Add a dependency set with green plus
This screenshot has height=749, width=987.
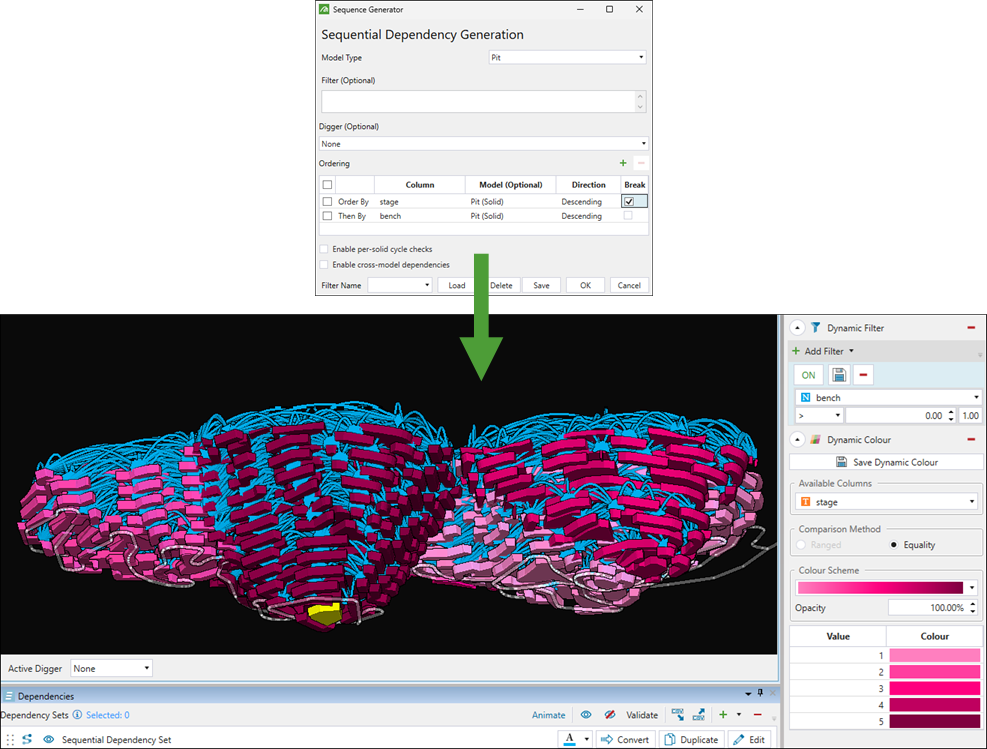(x=723, y=715)
